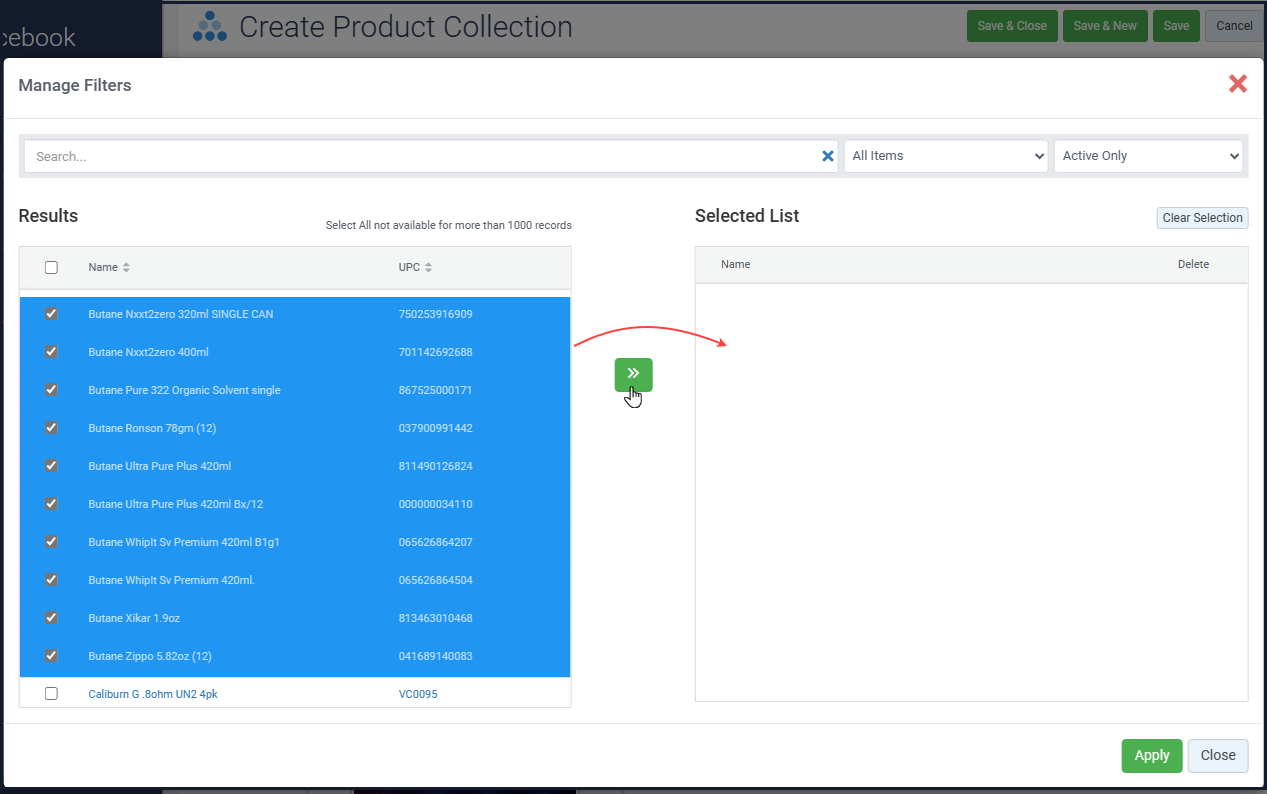Uncheck Butane Ultra Pure Plus 420ml checkbox
The width and height of the screenshot is (1267, 794).
click(x=51, y=466)
